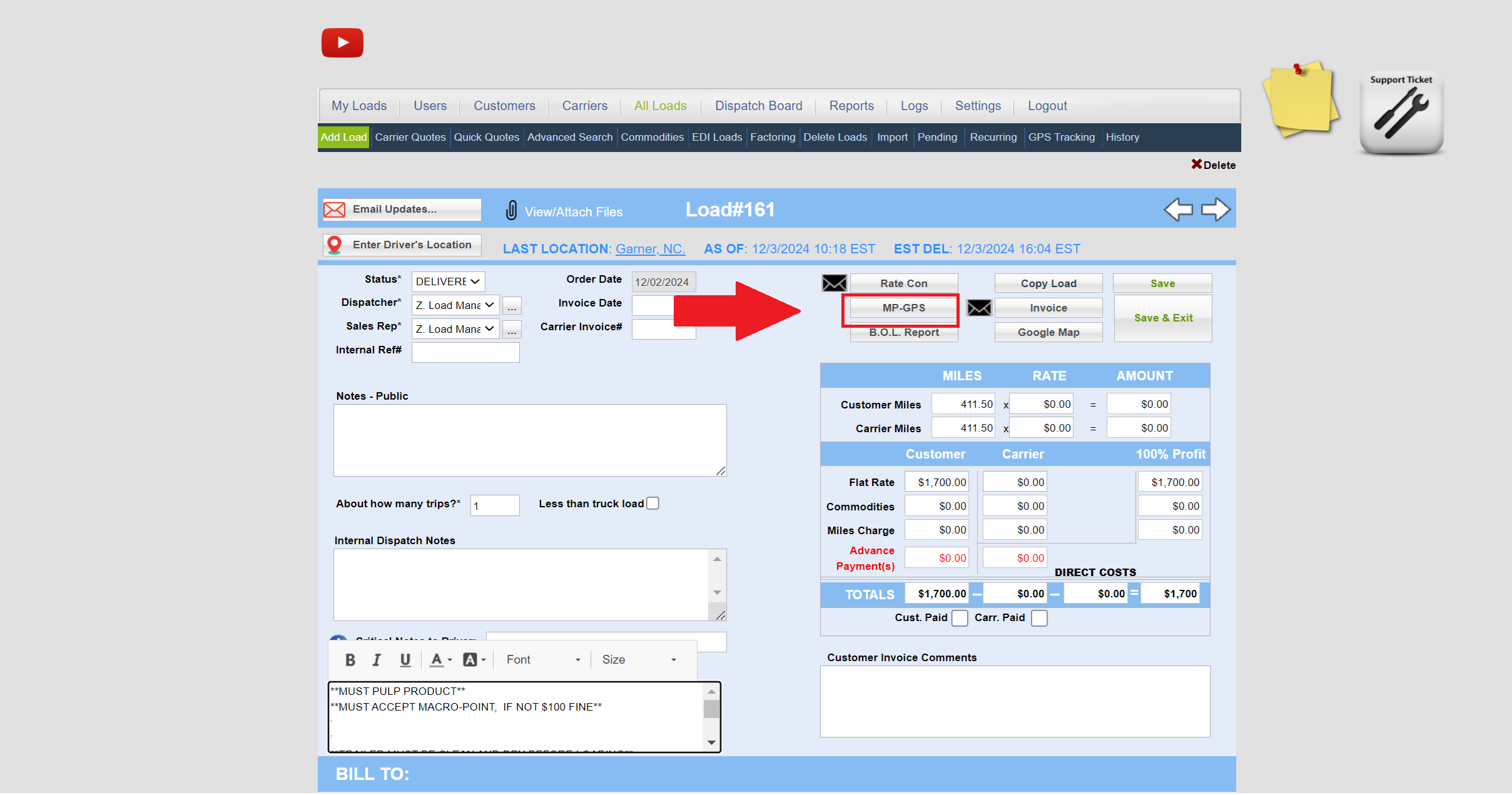Check the Less than truck load box
The width and height of the screenshot is (1512, 795).
pos(653,504)
